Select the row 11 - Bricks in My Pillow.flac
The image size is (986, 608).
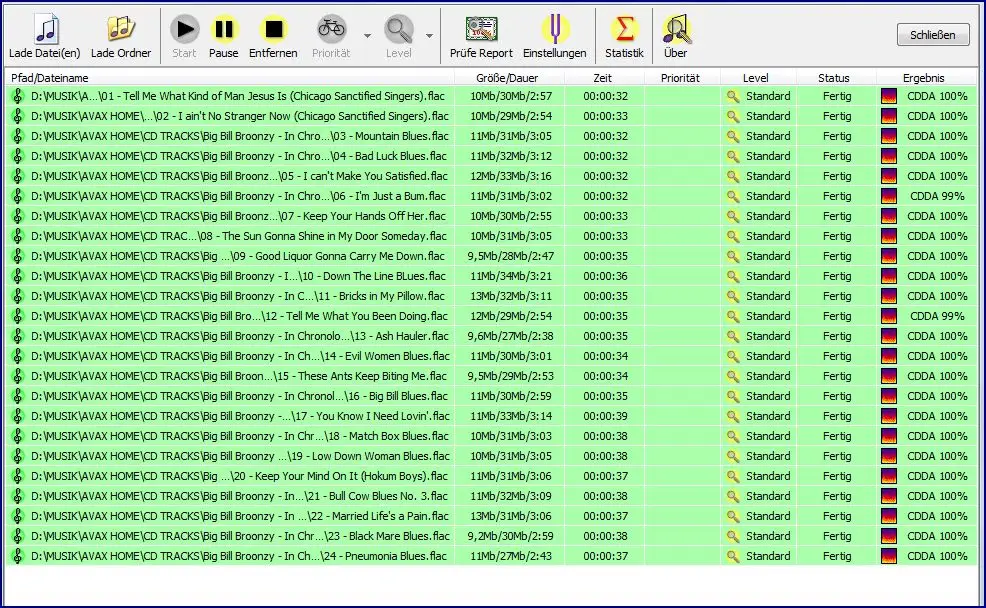pyautogui.click(x=491, y=296)
